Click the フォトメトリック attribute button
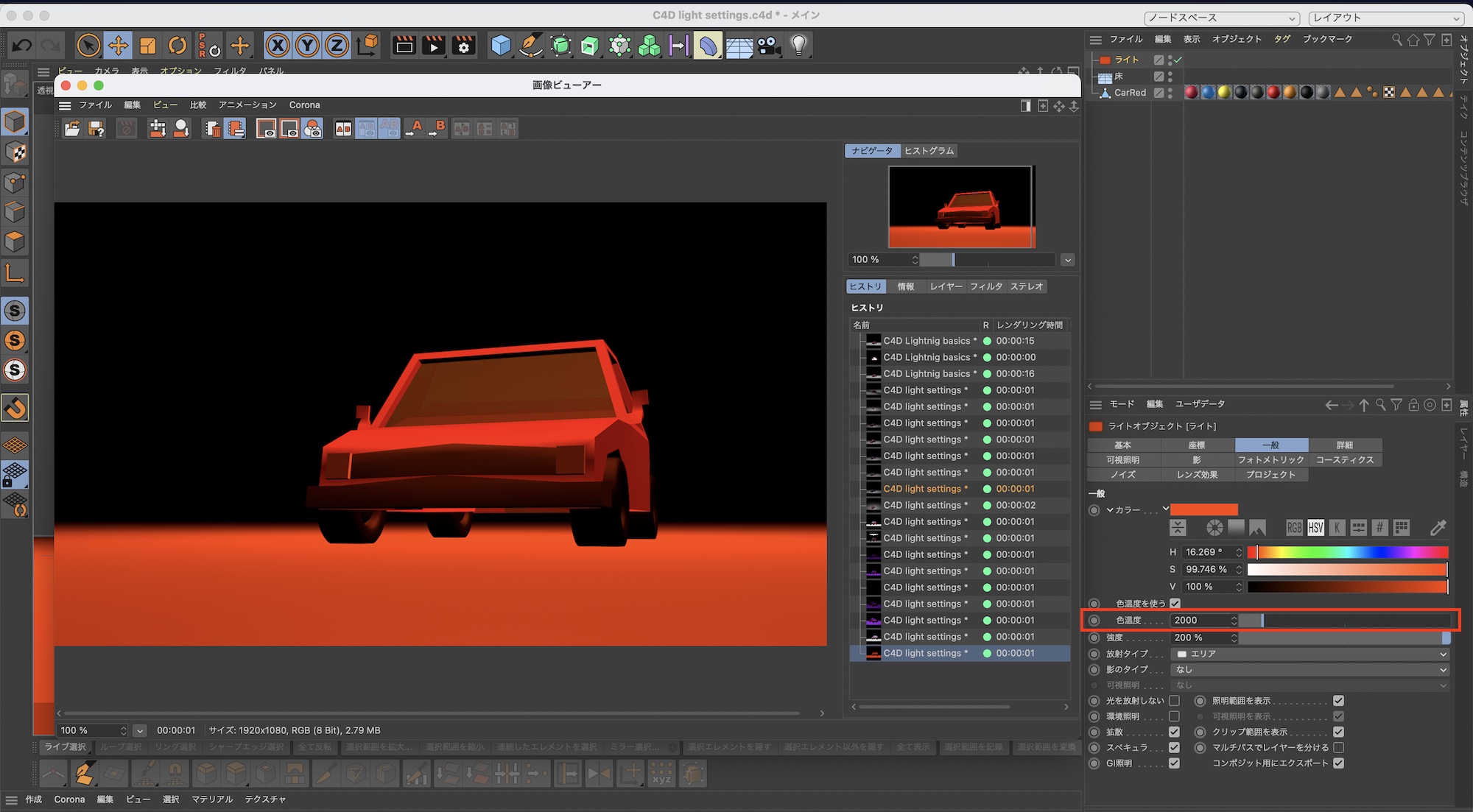The height and width of the screenshot is (812, 1473). coord(1271,460)
